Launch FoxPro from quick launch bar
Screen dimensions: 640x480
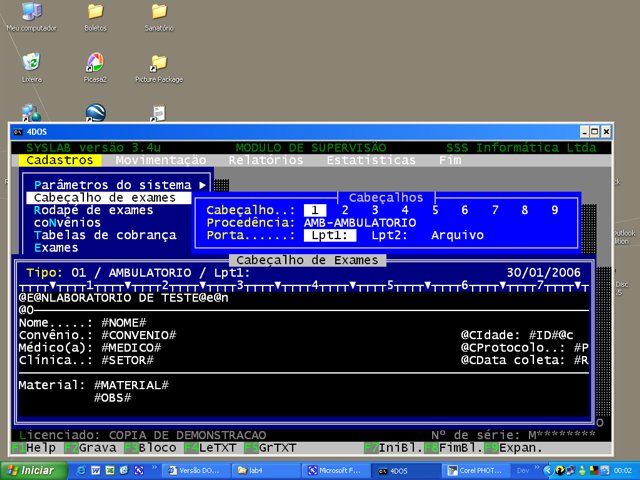(139, 471)
